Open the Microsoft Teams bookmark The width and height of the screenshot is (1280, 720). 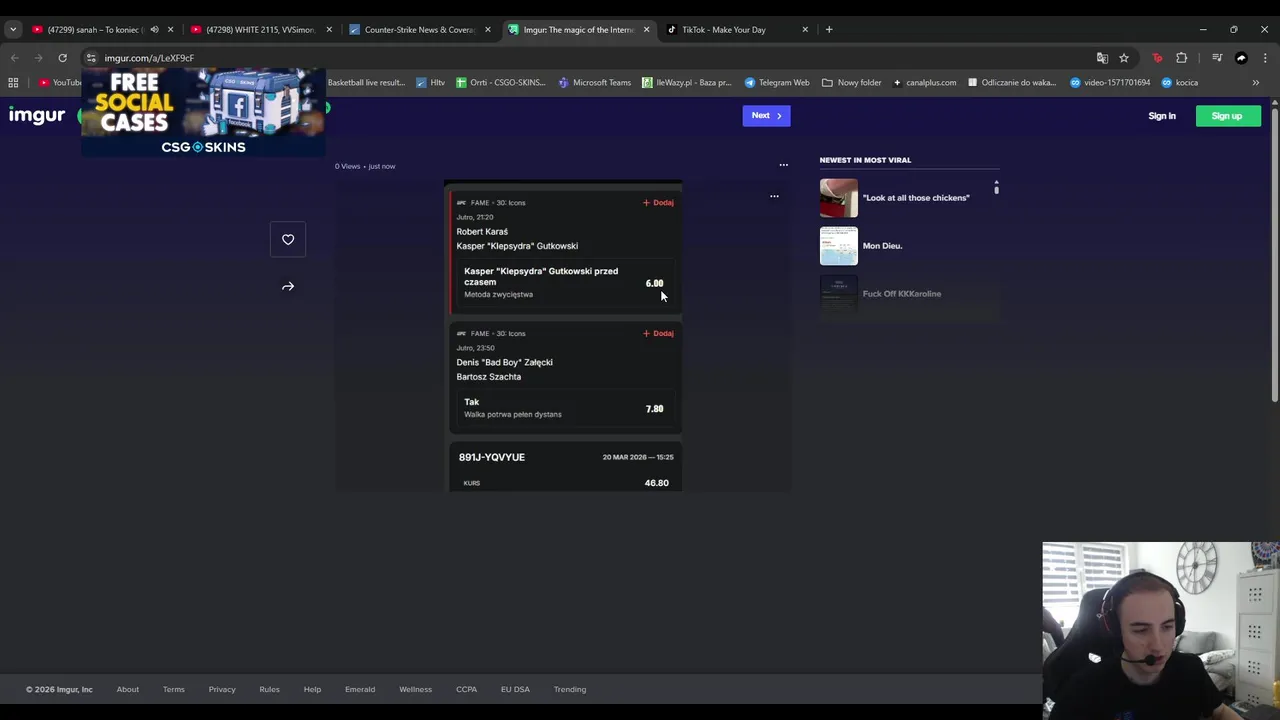595,83
